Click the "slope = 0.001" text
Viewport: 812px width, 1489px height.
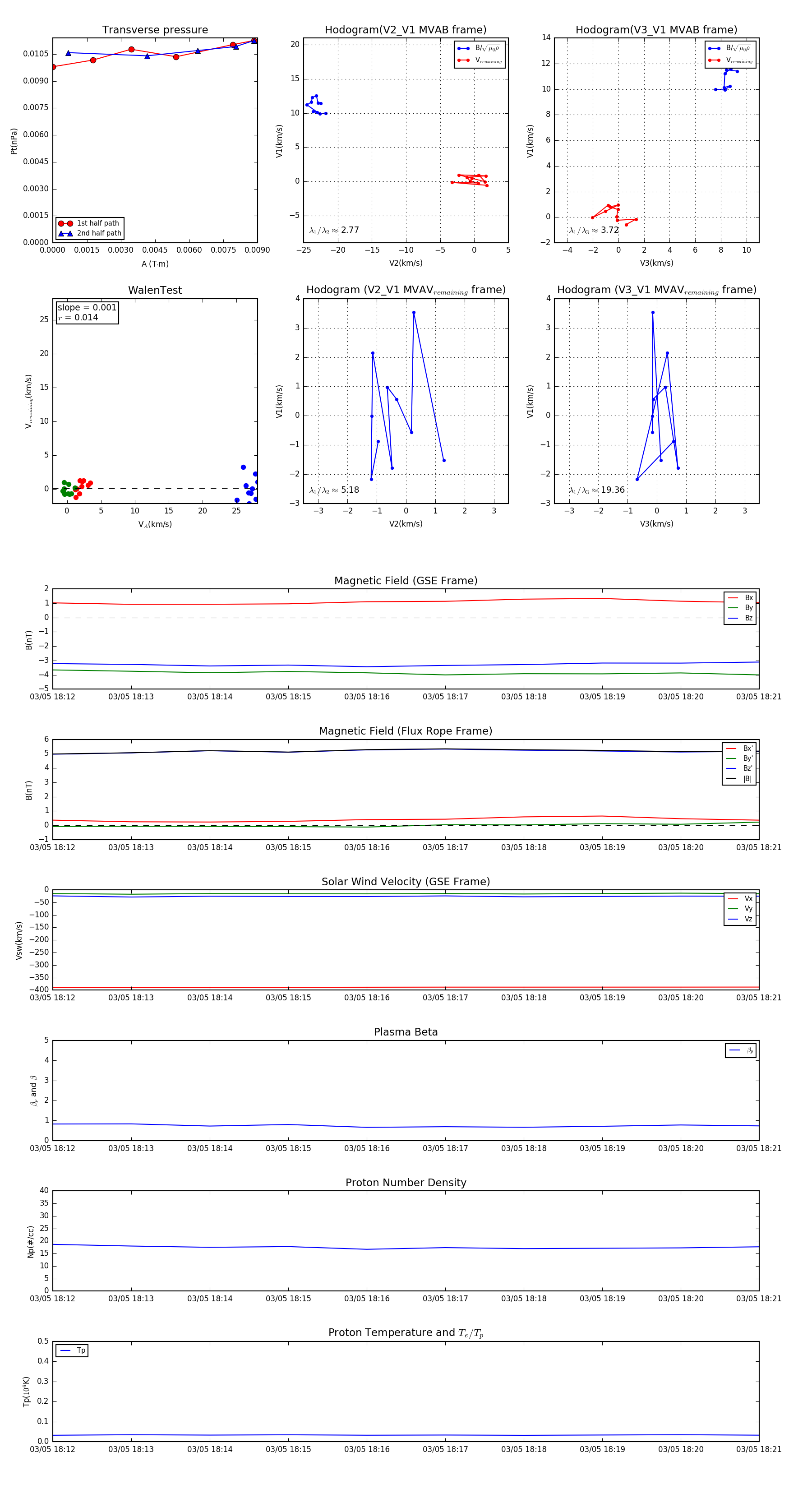coord(87,308)
